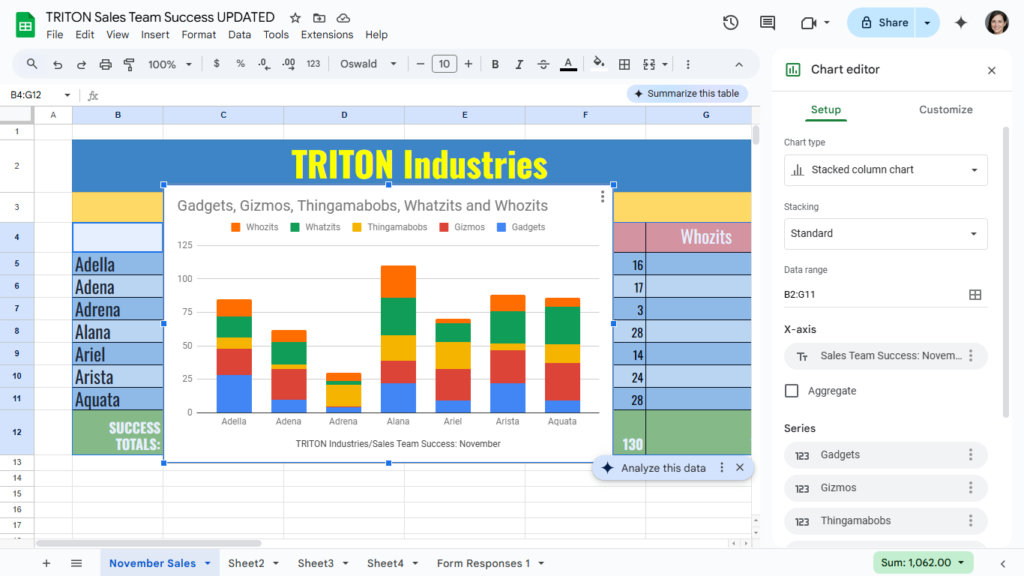1024x576 pixels.
Task: Expand the Stacking Standard dropdown
Action: pos(885,234)
